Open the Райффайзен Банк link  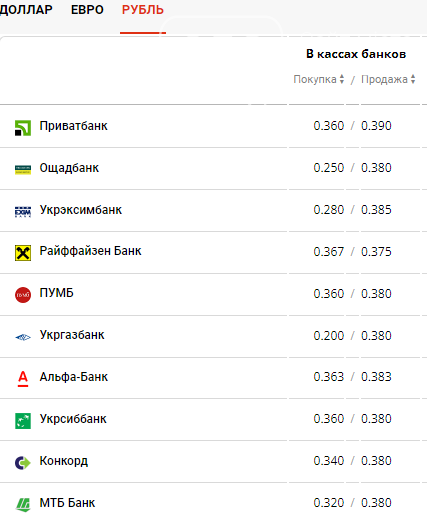pos(90,251)
